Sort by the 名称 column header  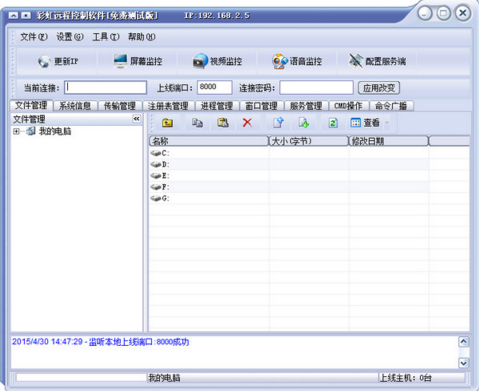[x=209, y=141]
